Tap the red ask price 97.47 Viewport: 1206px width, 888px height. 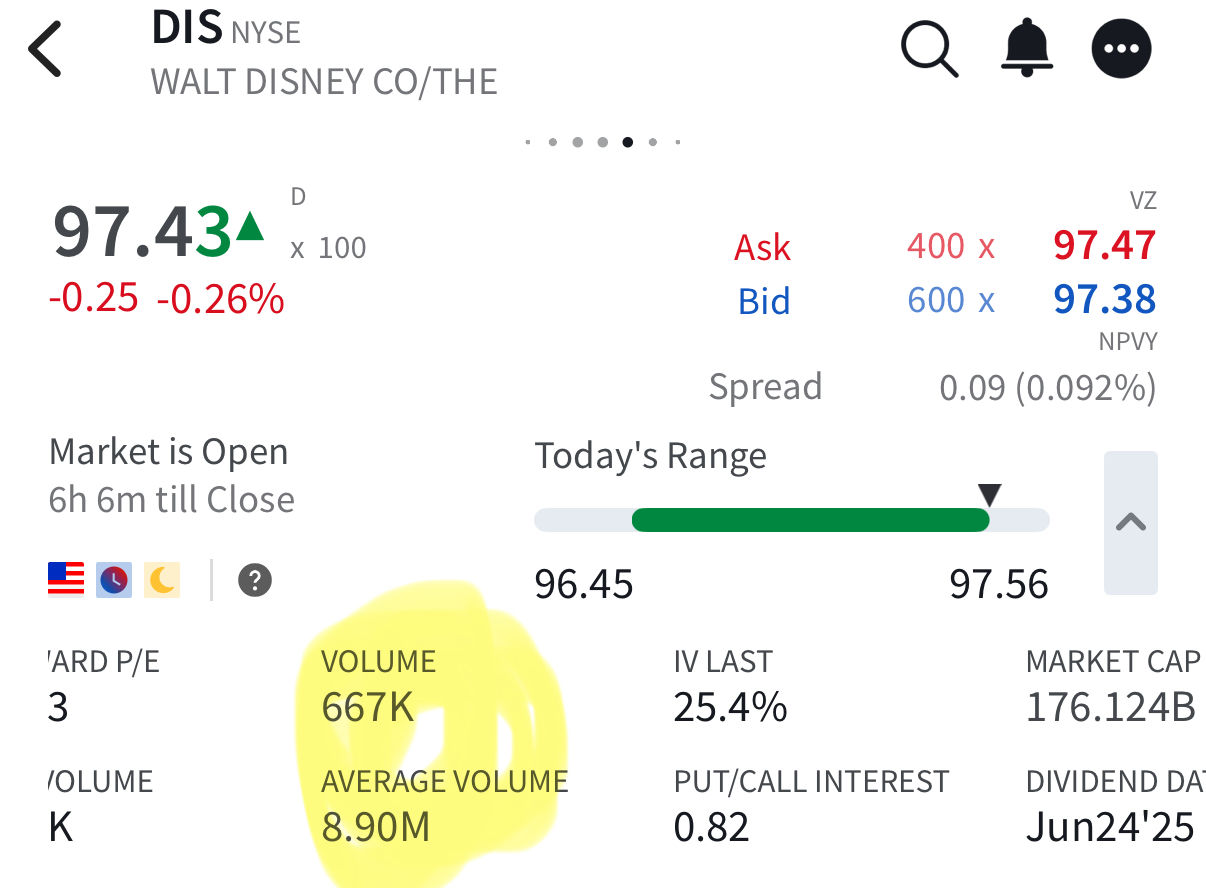[1104, 246]
